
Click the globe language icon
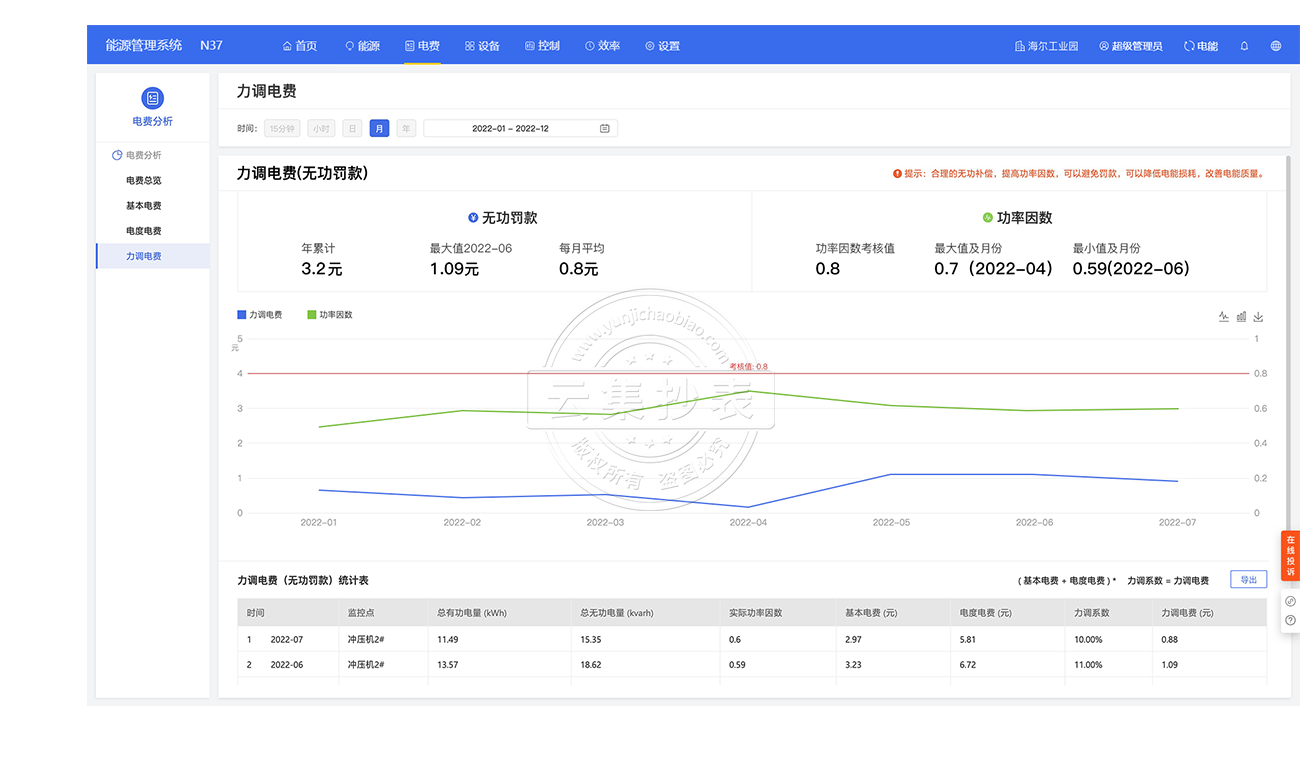click(x=1276, y=46)
